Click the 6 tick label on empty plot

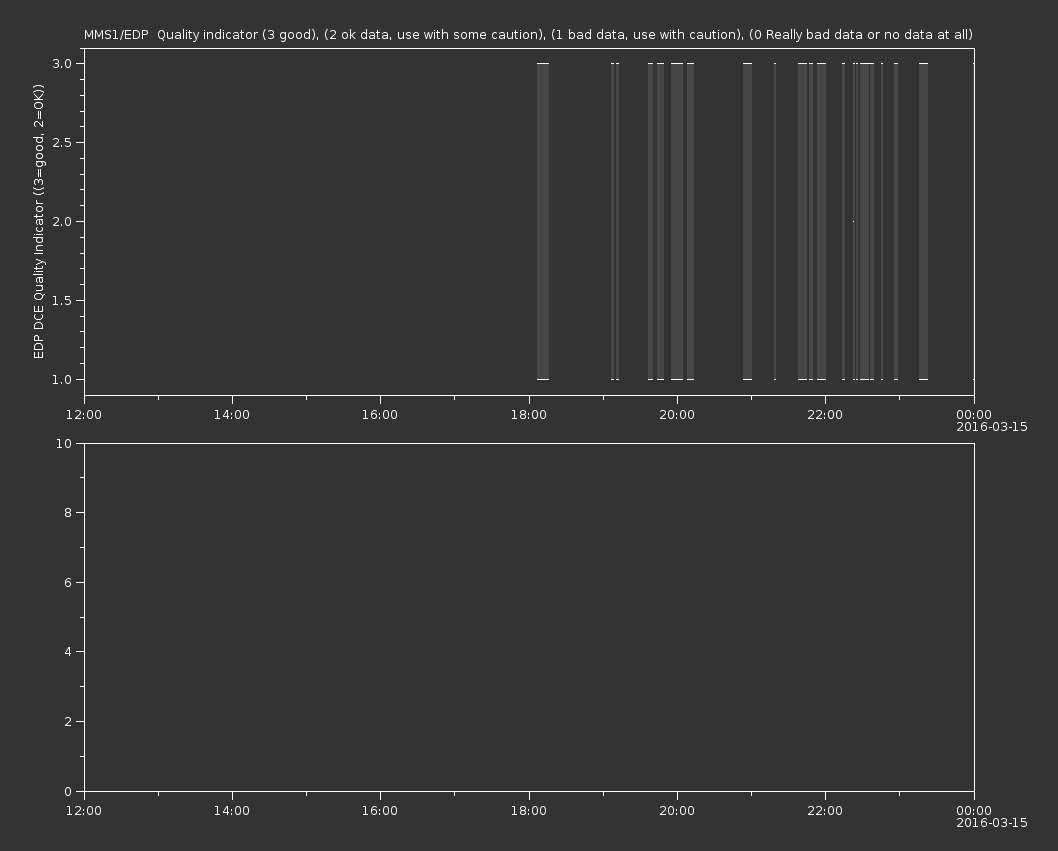[x=68, y=582]
